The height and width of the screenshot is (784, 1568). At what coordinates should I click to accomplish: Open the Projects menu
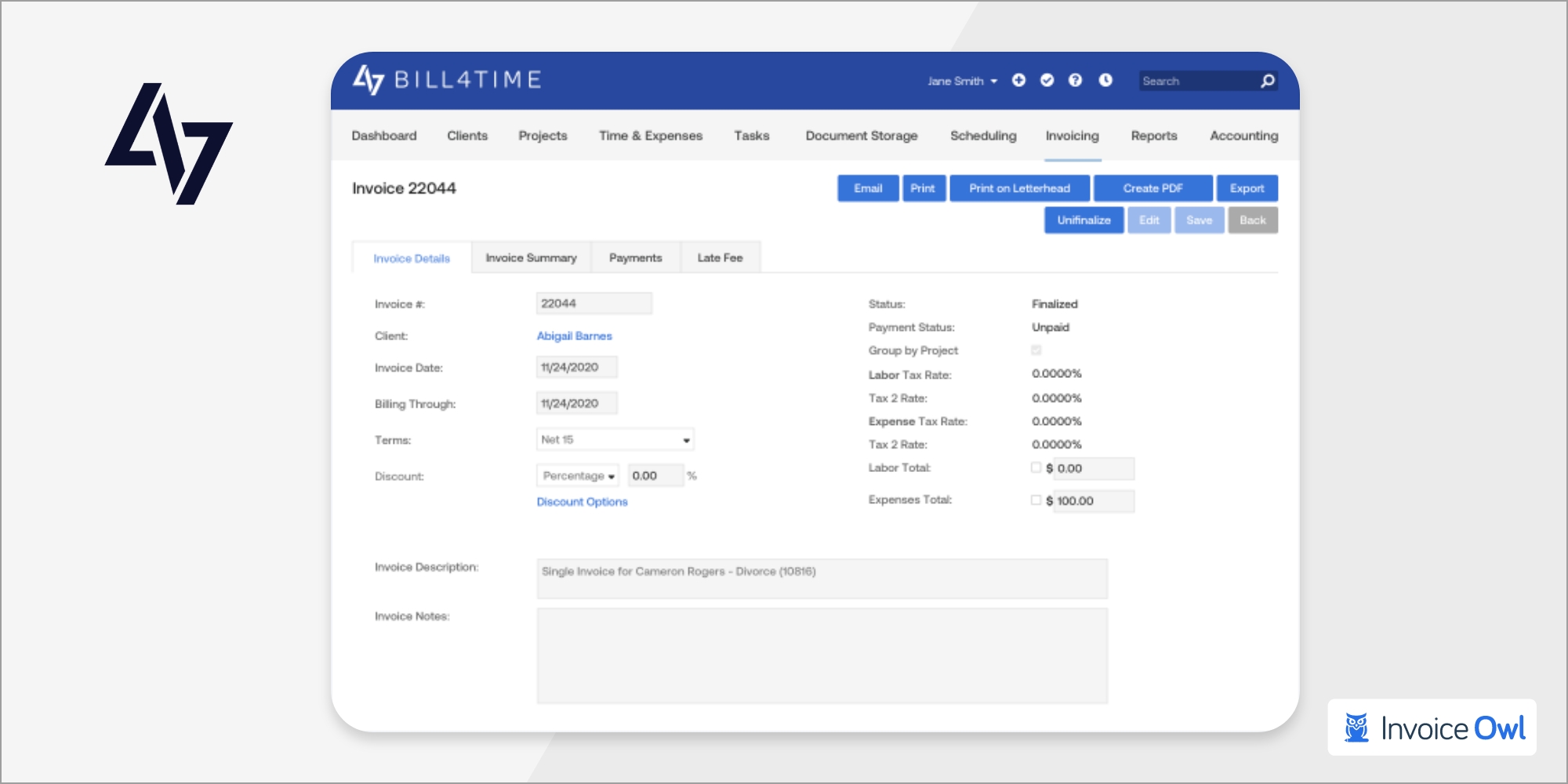tap(543, 136)
